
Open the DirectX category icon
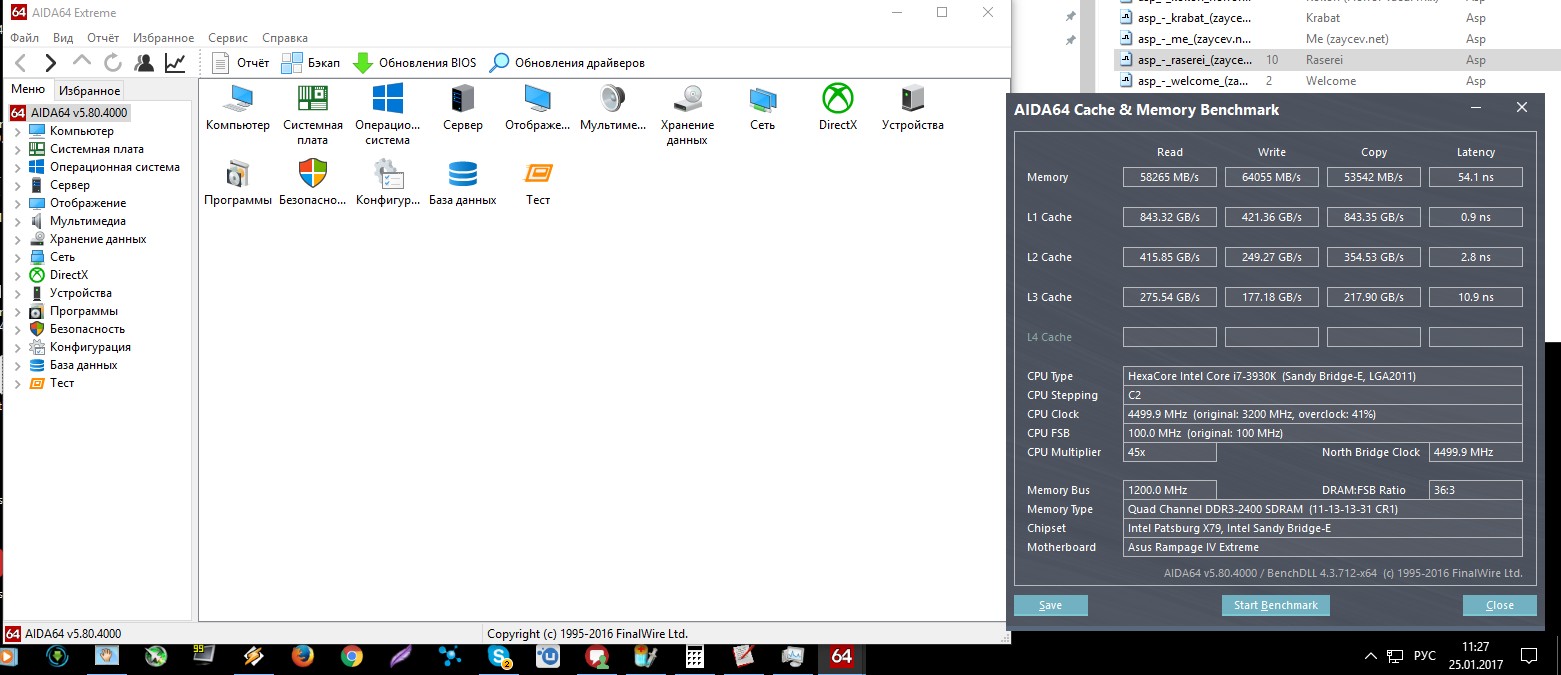[837, 100]
